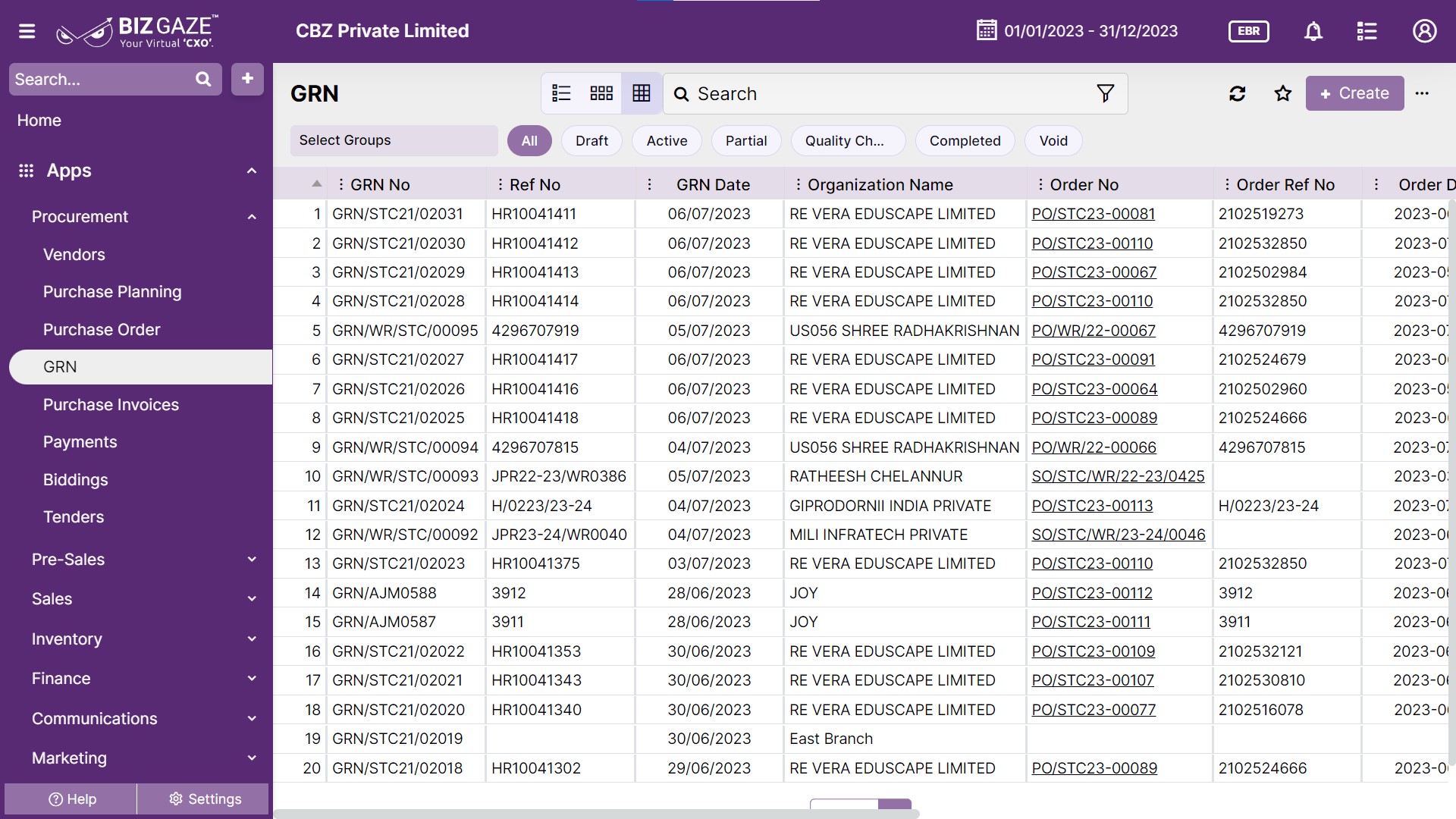Viewport: 1456px width, 819px height.
Task: Open Payments in sidebar
Action: pos(80,442)
